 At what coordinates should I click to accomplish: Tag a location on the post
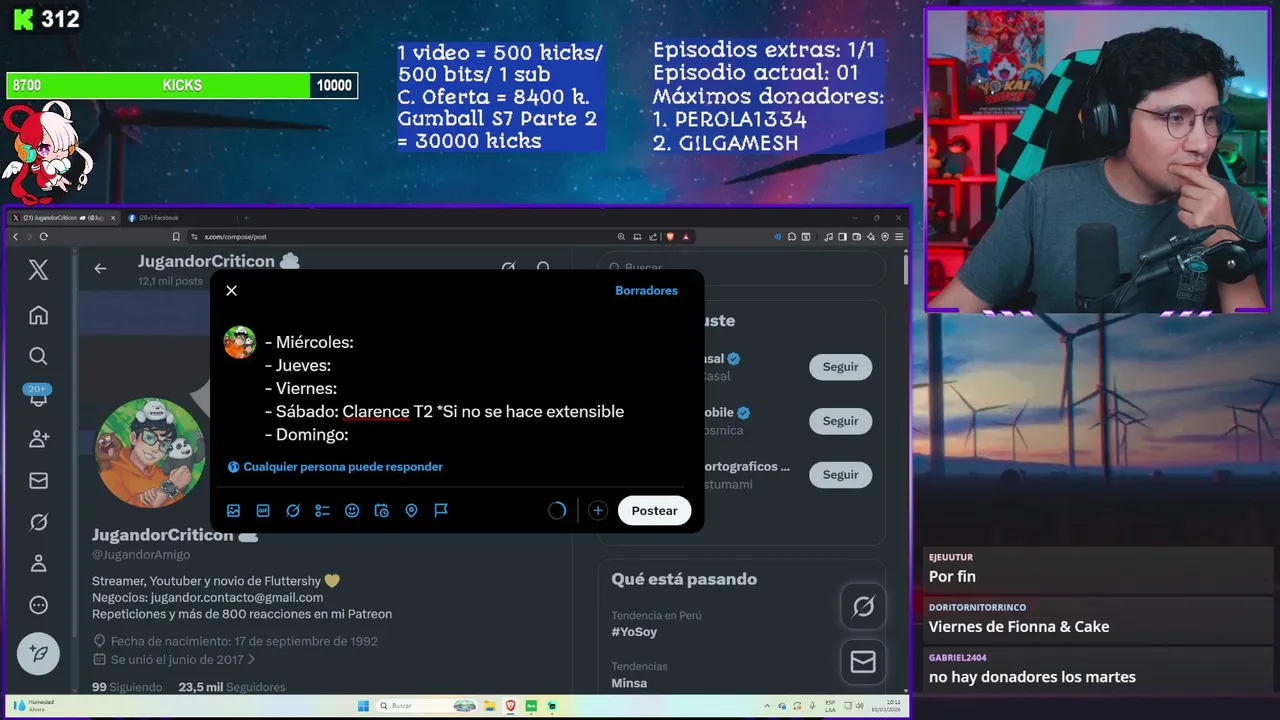click(411, 511)
